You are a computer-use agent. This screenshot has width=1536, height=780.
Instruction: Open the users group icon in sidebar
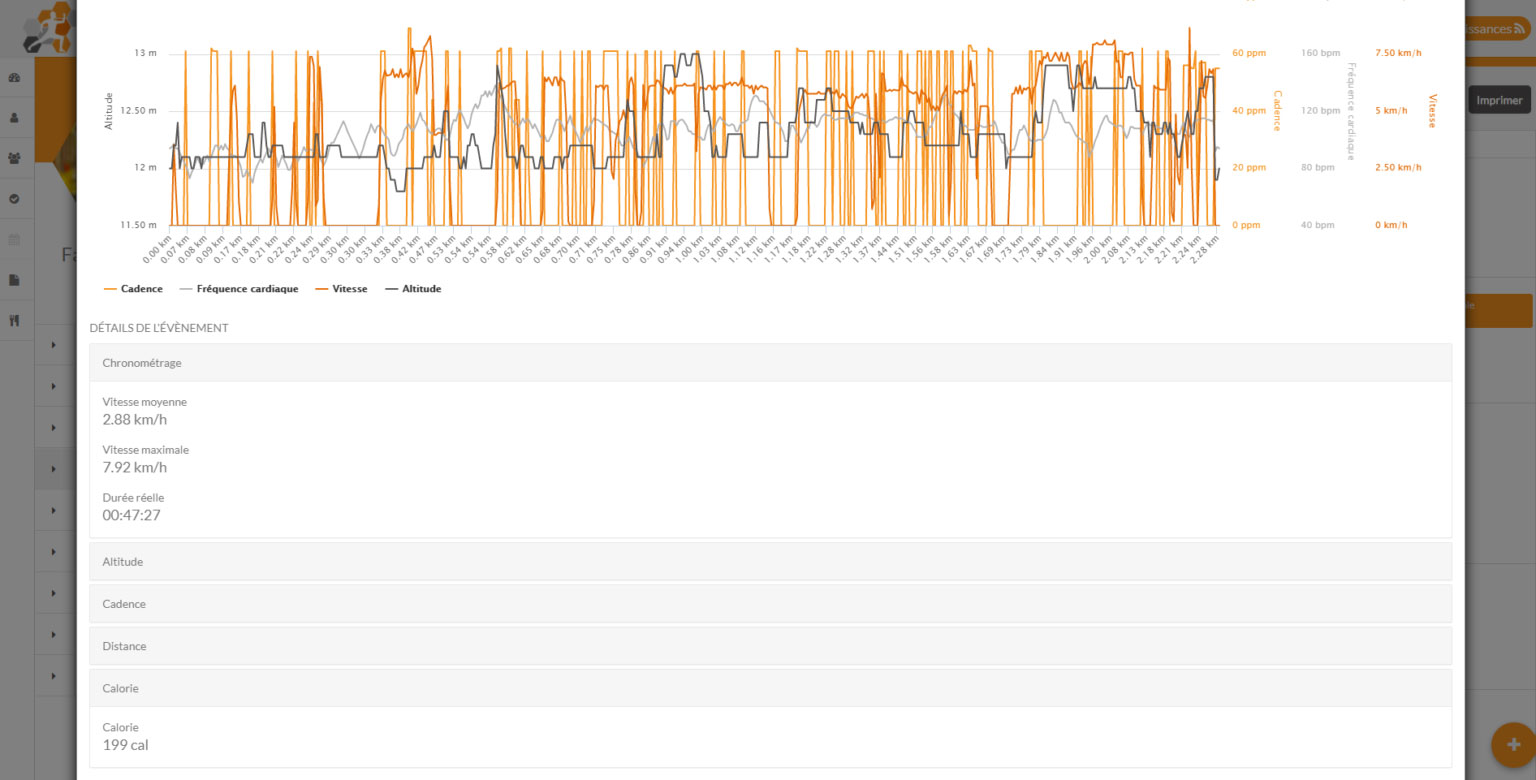pos(14,158)
